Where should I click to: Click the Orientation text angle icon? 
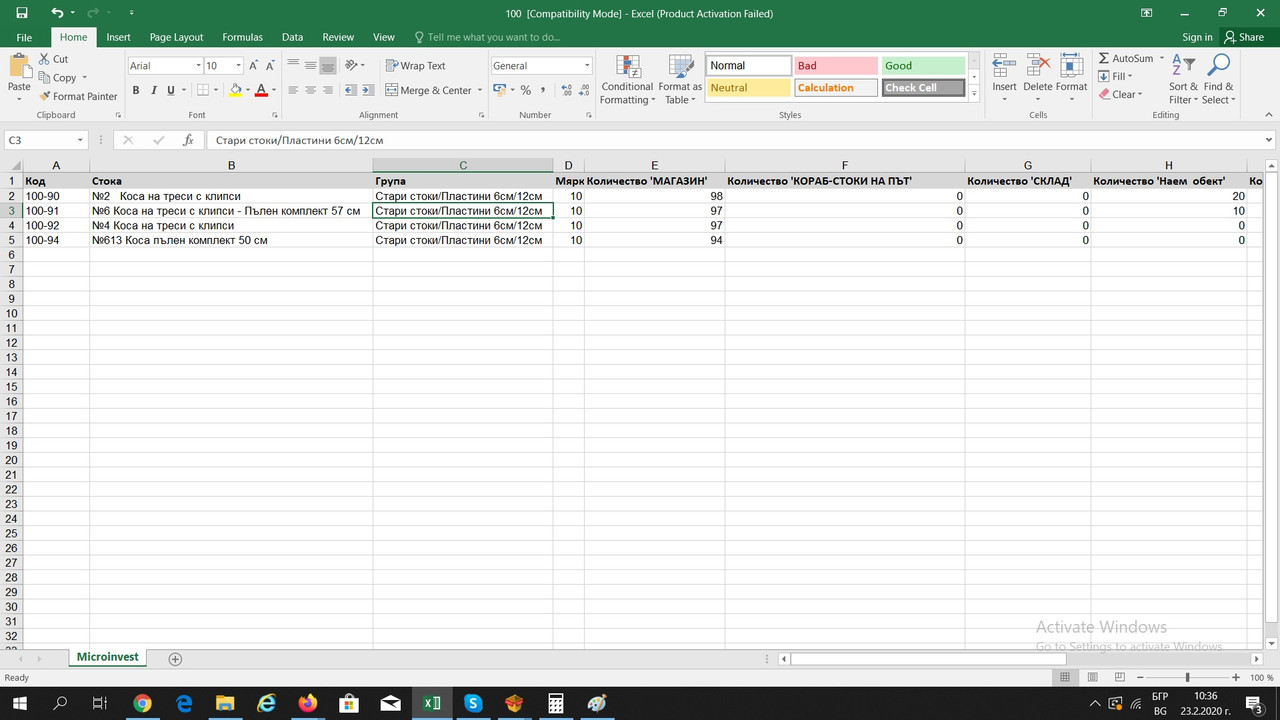pos(352,66)
